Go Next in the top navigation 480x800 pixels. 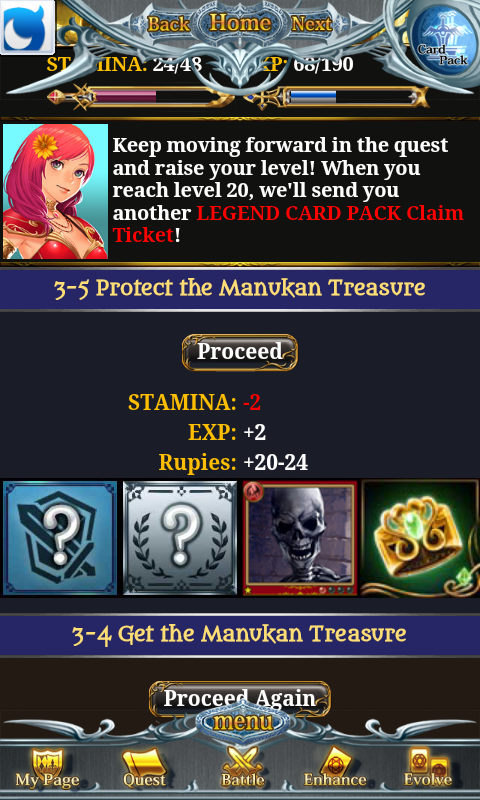point(311,24)
